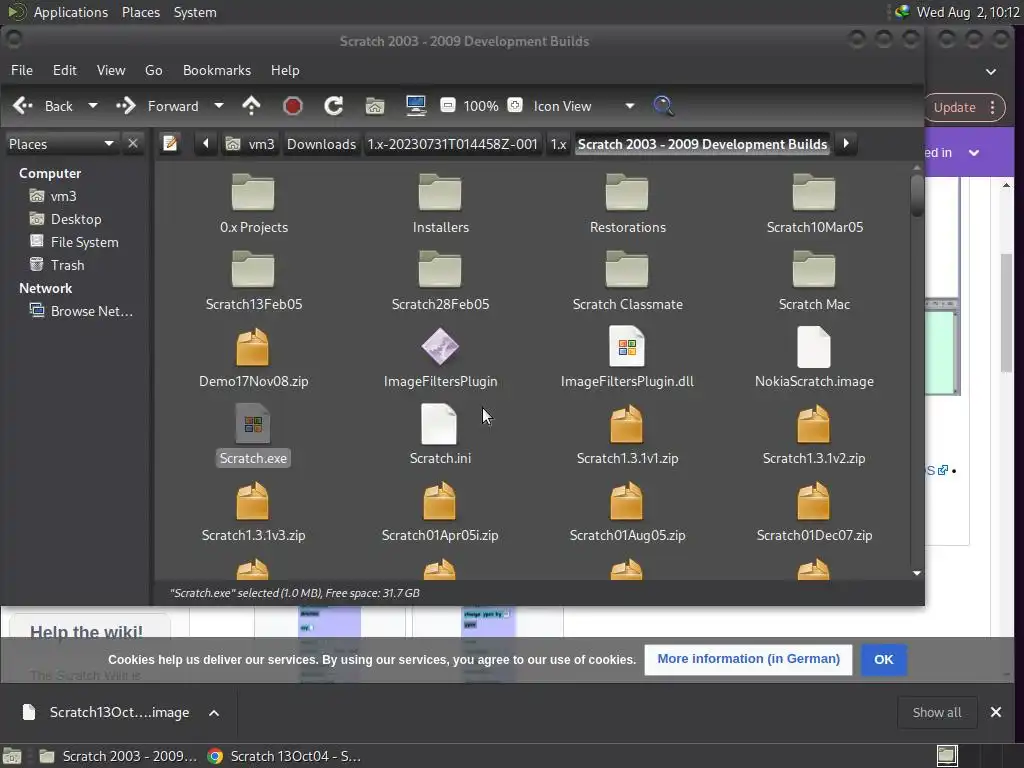Expand Scratch13Oct image download options chevron
This screenshot has width=1024, height=768.
tap(214, 712)
